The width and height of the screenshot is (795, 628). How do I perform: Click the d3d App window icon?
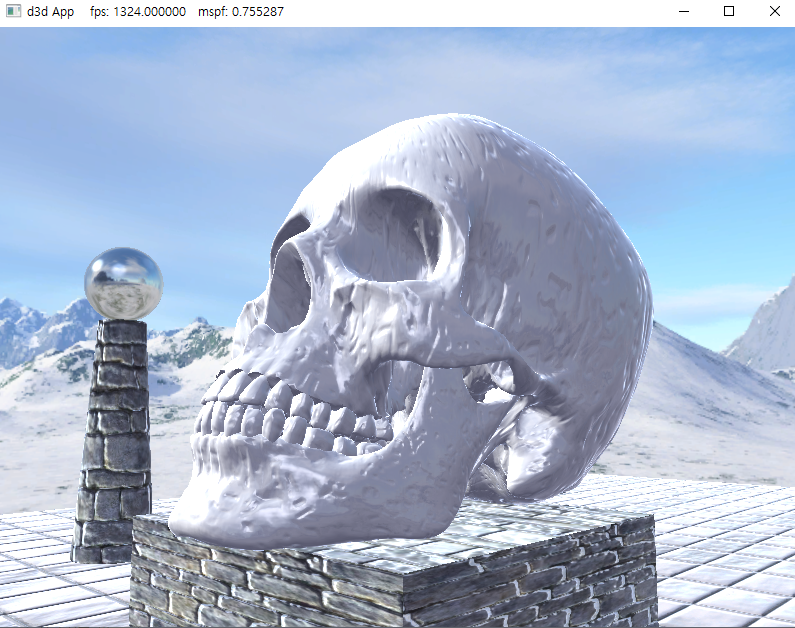[13, 11]
